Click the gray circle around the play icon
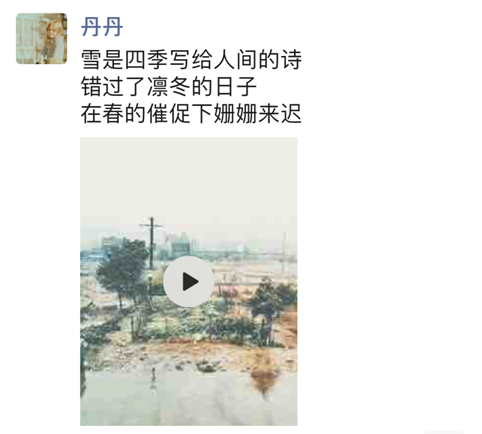482x434 pixels. click(x=189, y=281)
